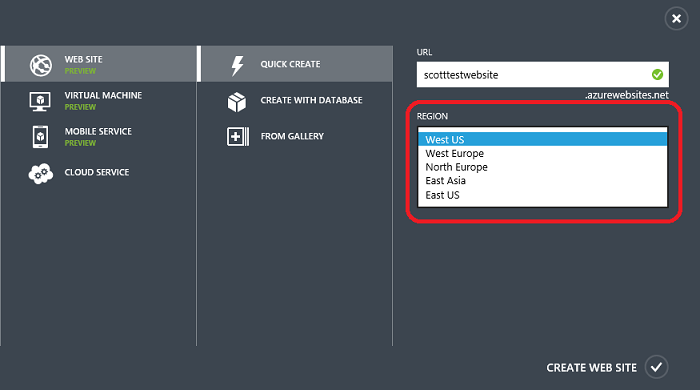Click the From Gallery plus icon
Screen dimensions: 700x390
238,137
